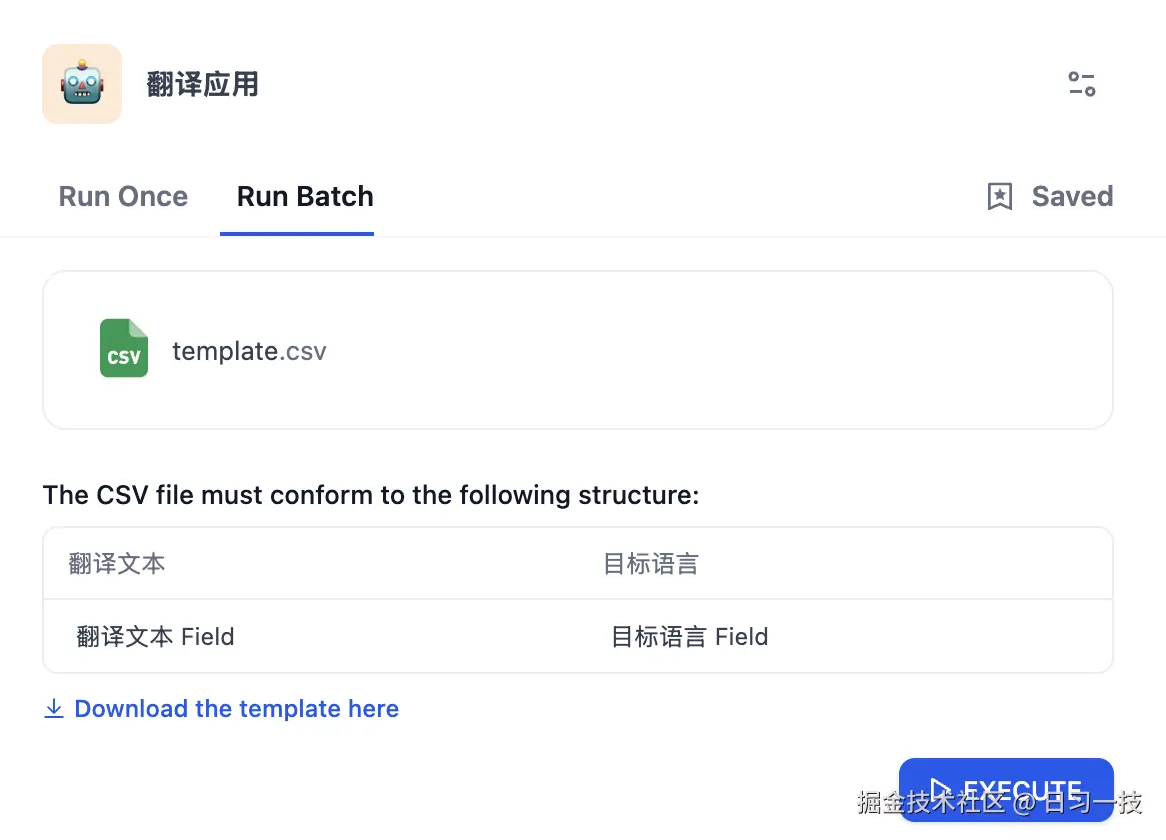Click the robot app icon for 翻译应用
This screenshot has height=840, width=1166.
(81, 84)
